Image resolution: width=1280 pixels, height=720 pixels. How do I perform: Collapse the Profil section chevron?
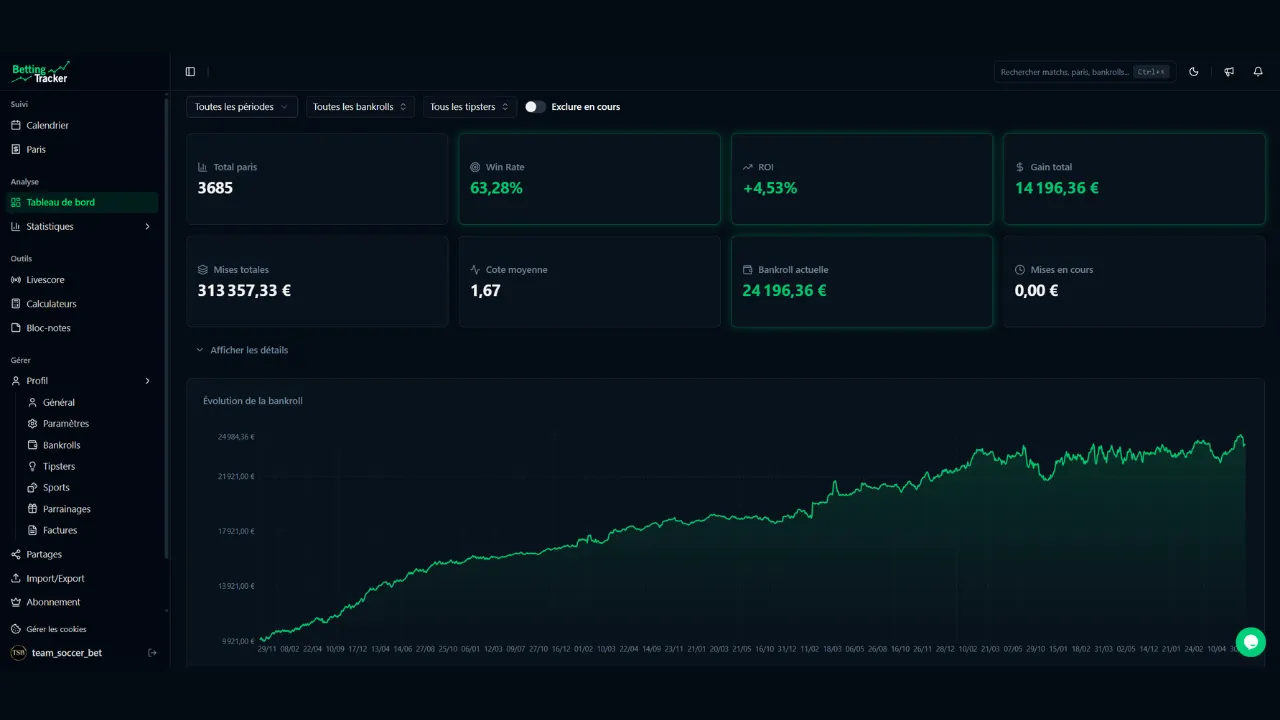pos(148,381)
